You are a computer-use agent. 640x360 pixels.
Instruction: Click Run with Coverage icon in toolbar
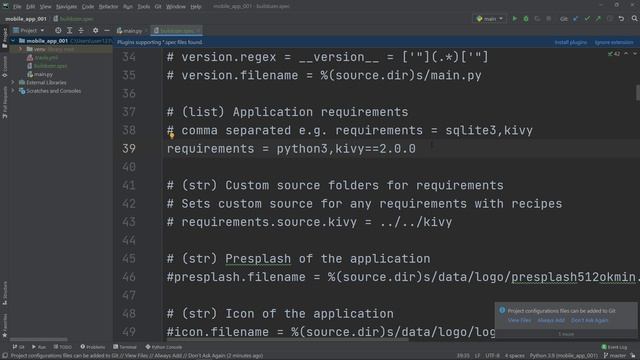537,19
